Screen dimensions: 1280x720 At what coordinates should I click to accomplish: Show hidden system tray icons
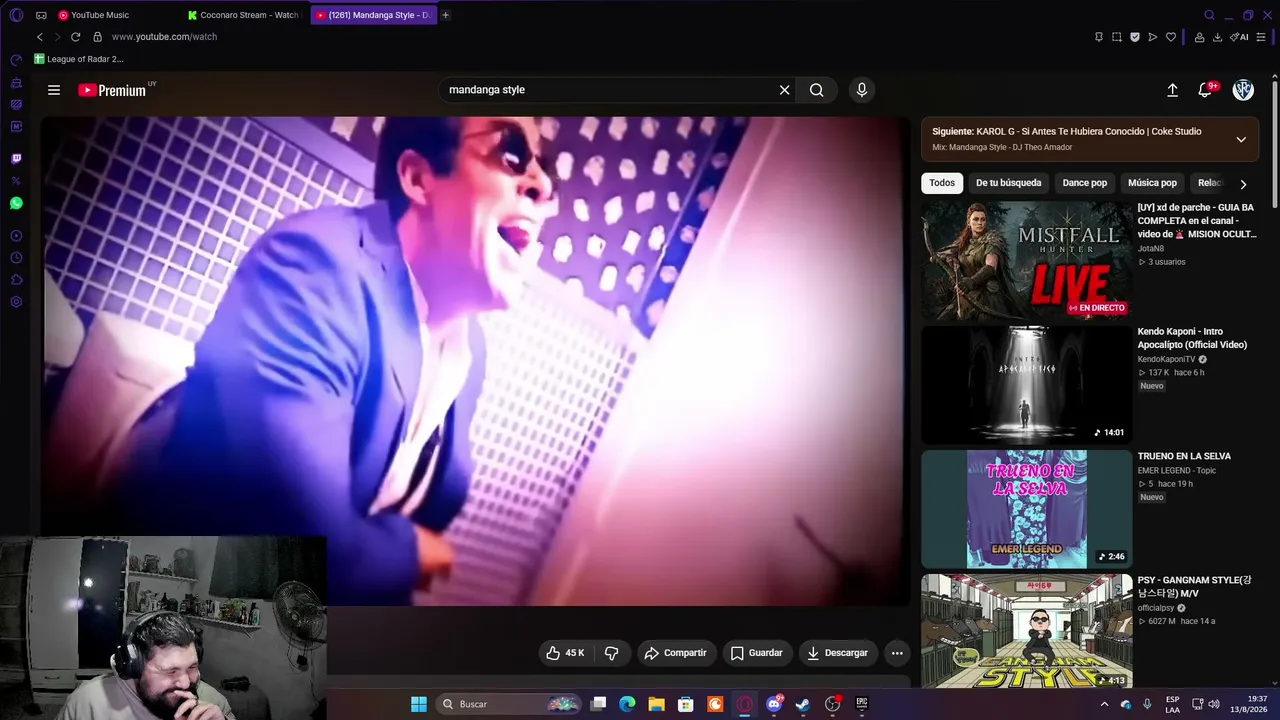click(x=1104, y=704)
